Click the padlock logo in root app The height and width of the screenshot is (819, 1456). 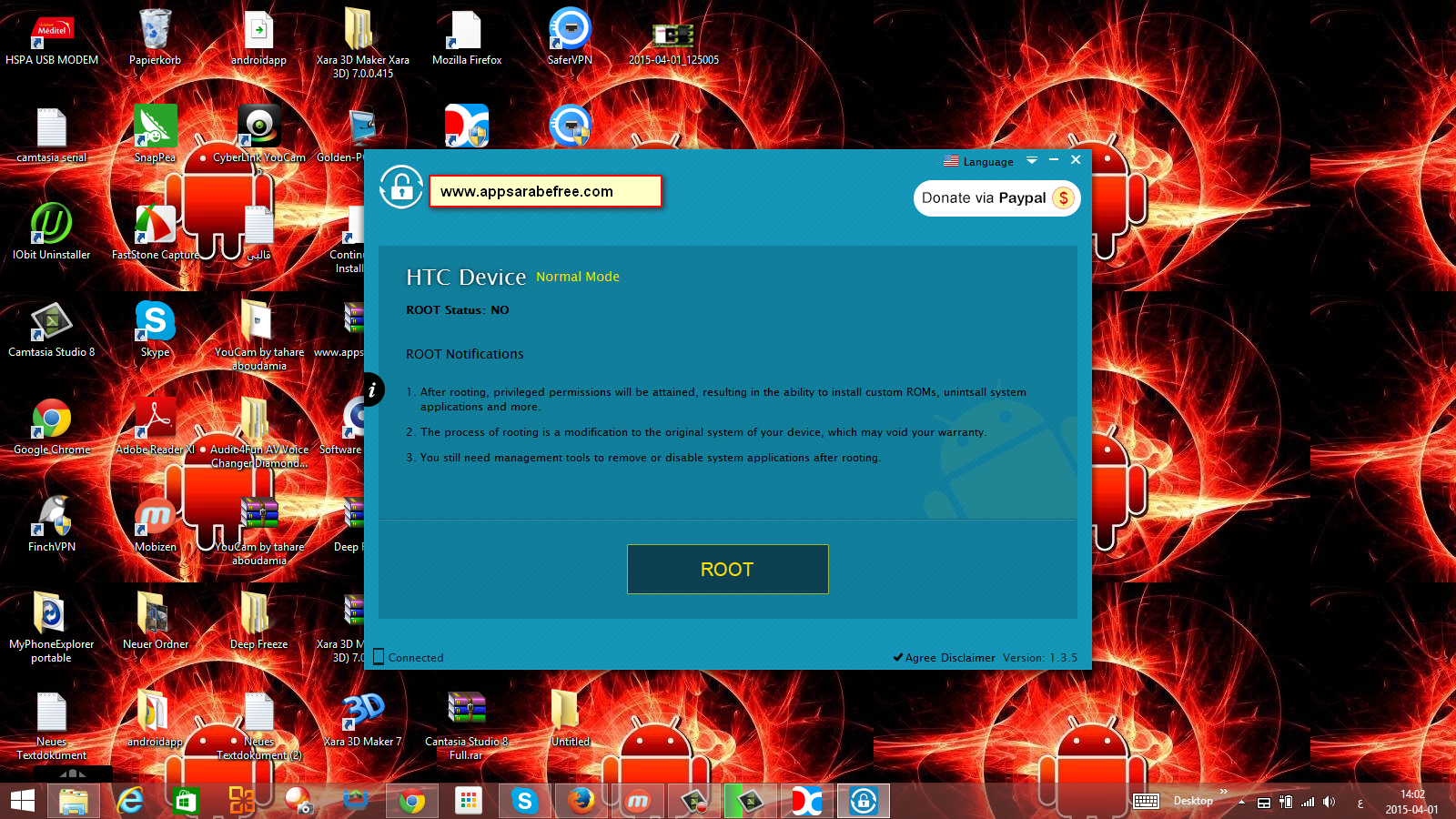(401, 187)
